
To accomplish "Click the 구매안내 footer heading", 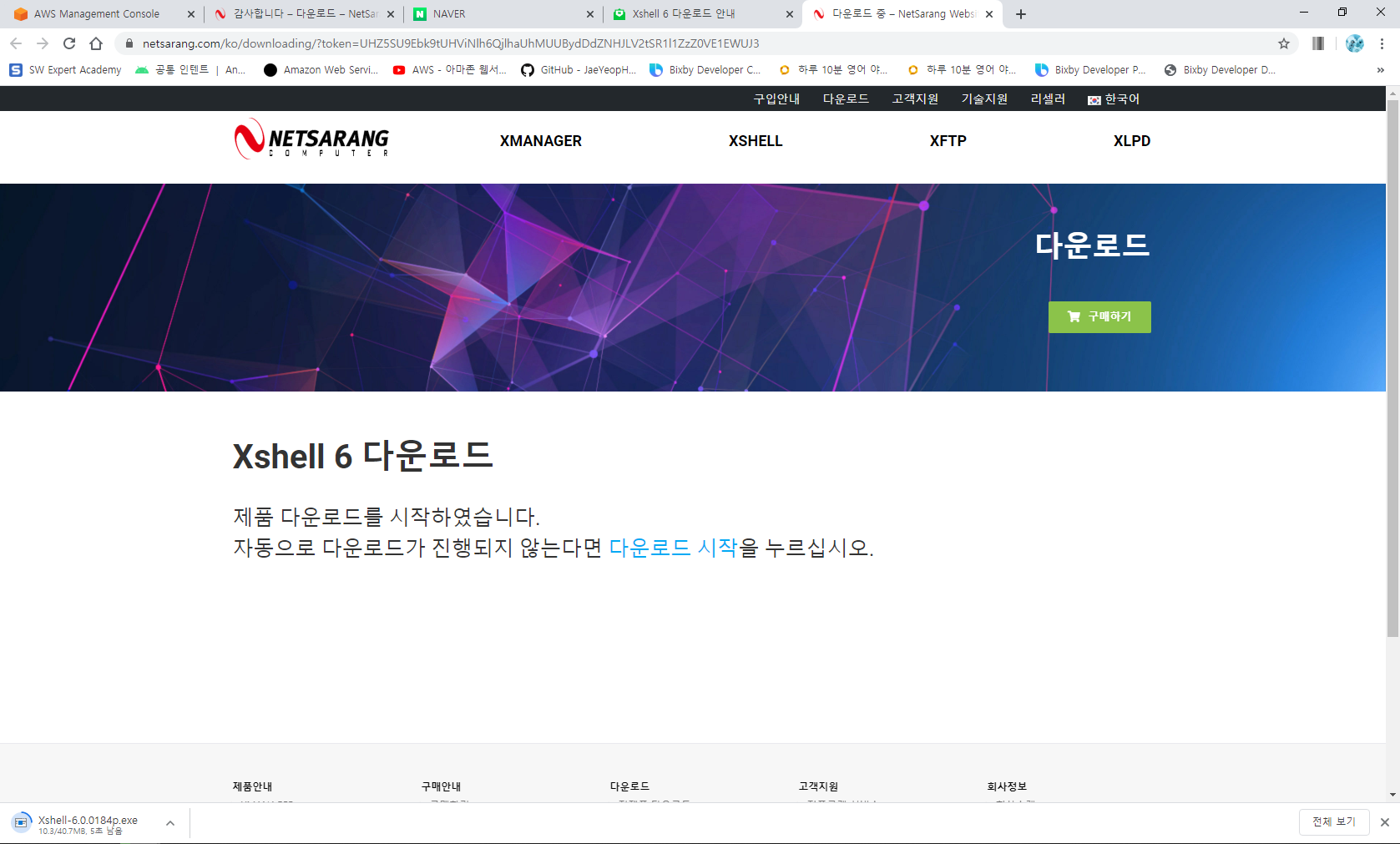I will click(x=441, y=786).
